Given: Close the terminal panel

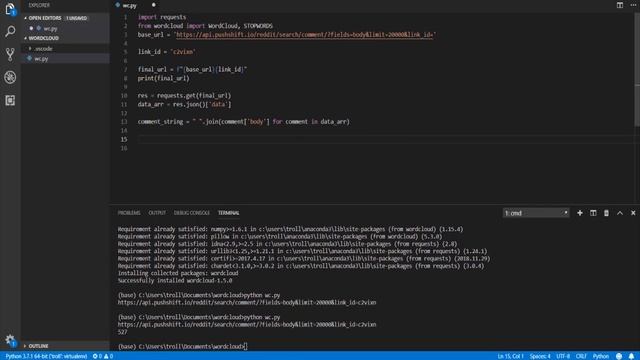Looking at the screenshot, I should click(x=633, y=213).
